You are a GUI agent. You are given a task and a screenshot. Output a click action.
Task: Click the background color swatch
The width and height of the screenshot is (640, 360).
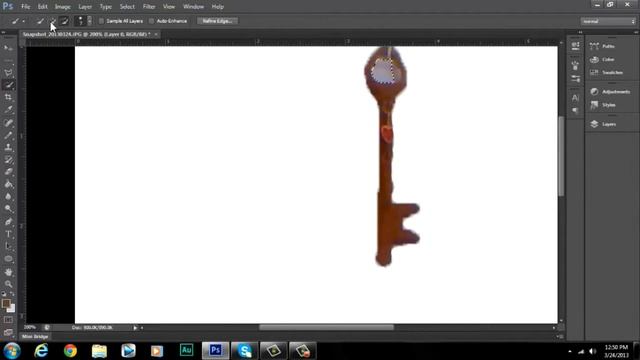coord(12,309)
